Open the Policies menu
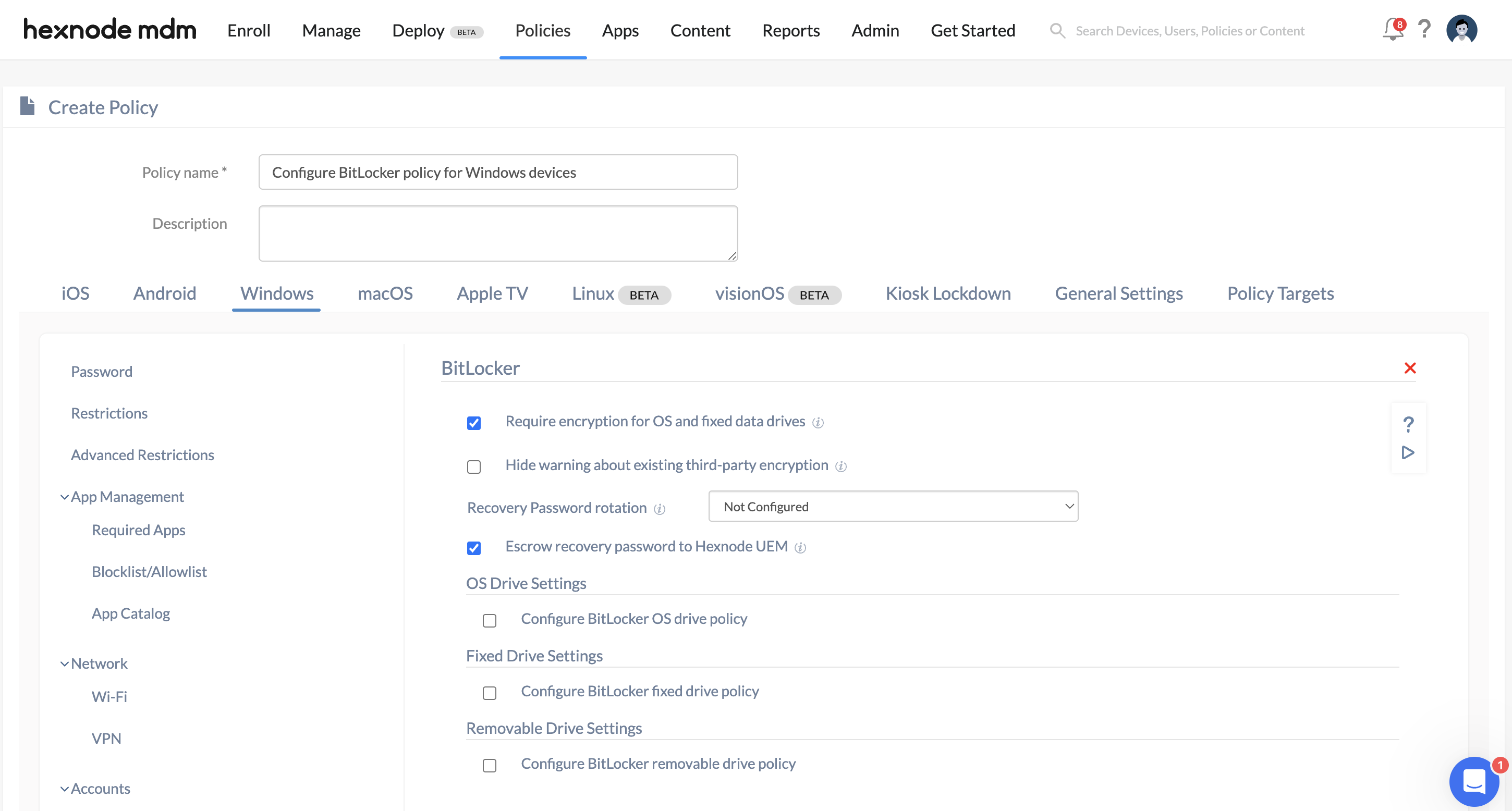This screenshot has height=811, width=1512. [x=542, y=30]
